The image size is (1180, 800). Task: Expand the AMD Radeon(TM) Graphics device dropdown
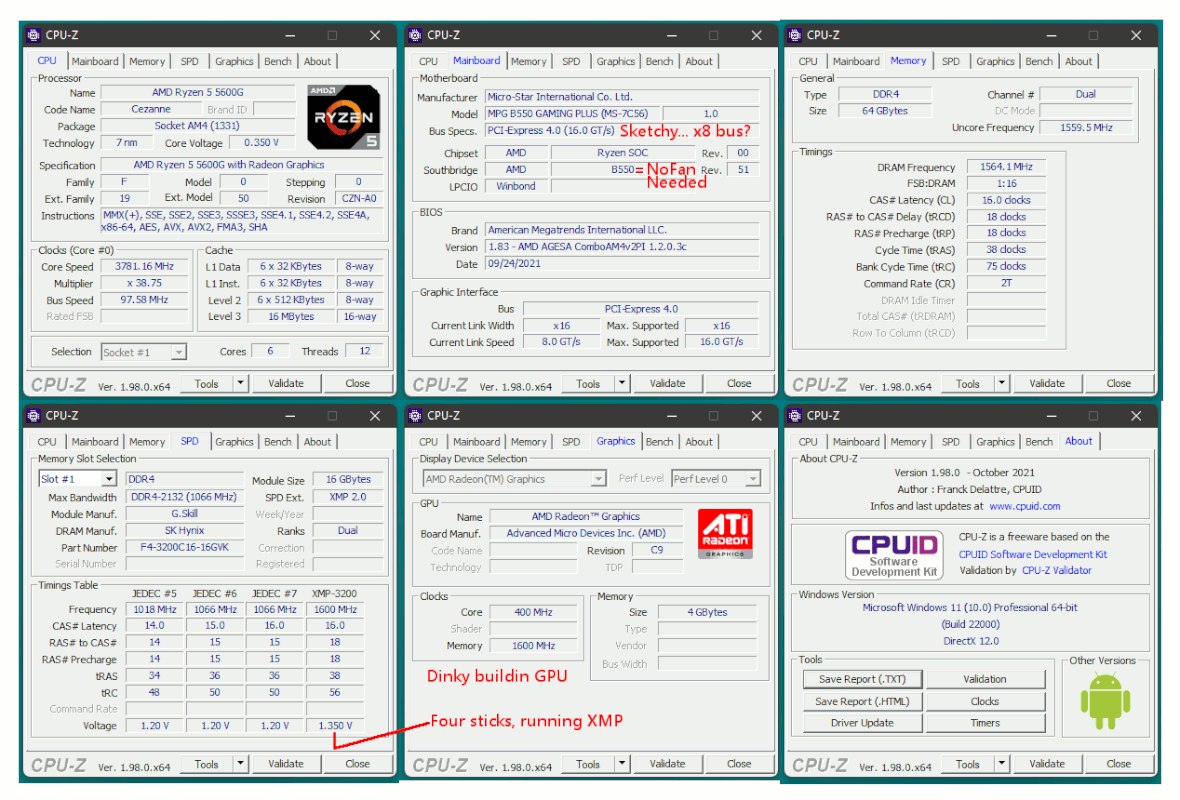click(x=598, y=479)
